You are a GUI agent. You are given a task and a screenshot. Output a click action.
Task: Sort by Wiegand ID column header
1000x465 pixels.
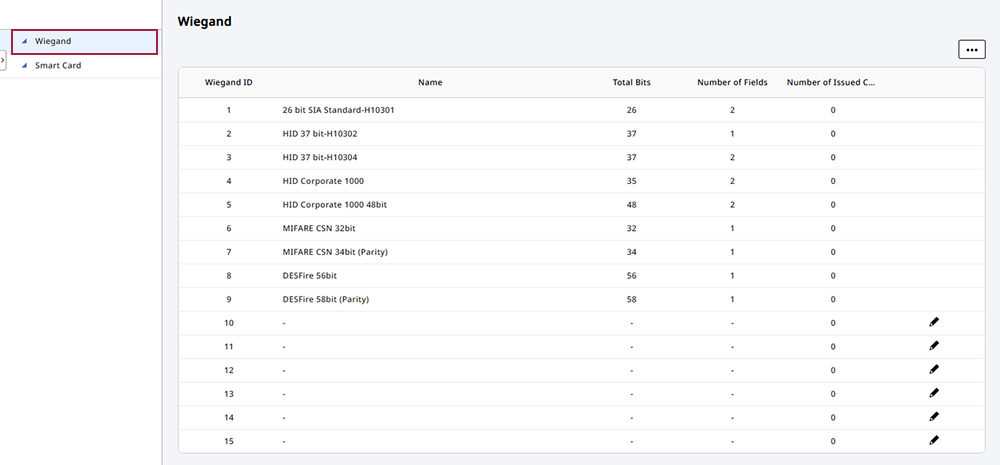[x=228, y=82]
